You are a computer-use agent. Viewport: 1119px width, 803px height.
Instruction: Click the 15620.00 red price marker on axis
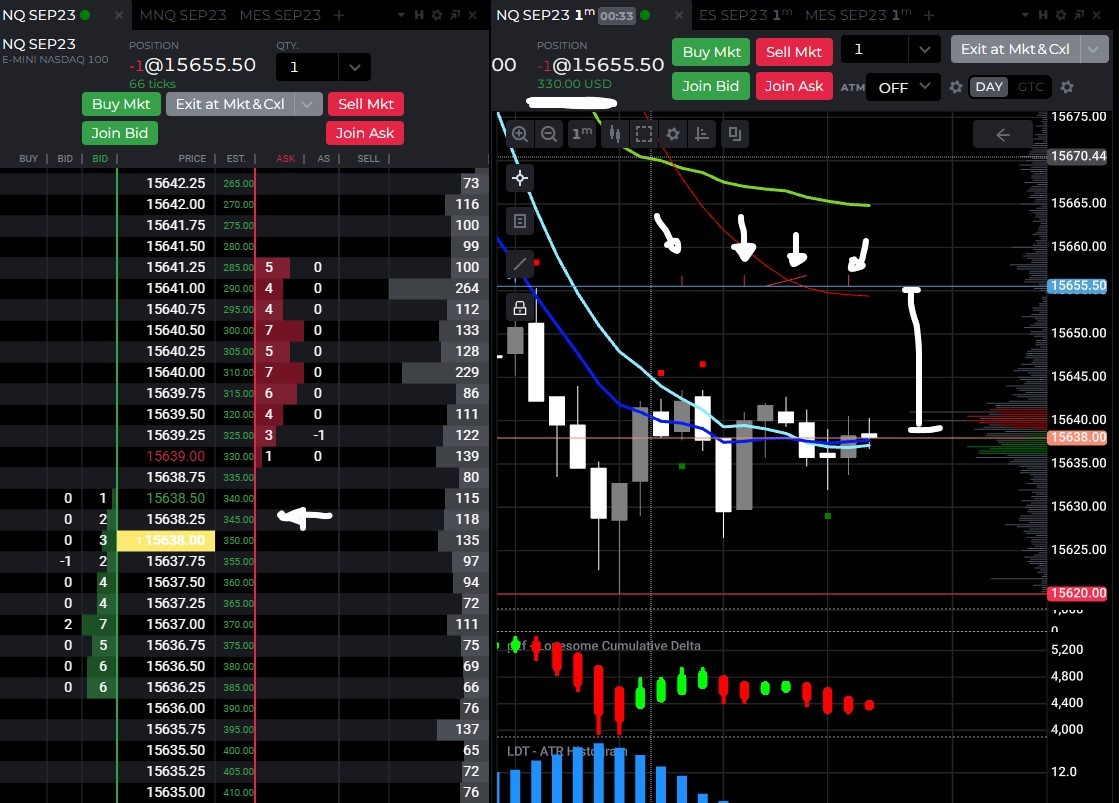(x=1077, y=593)
